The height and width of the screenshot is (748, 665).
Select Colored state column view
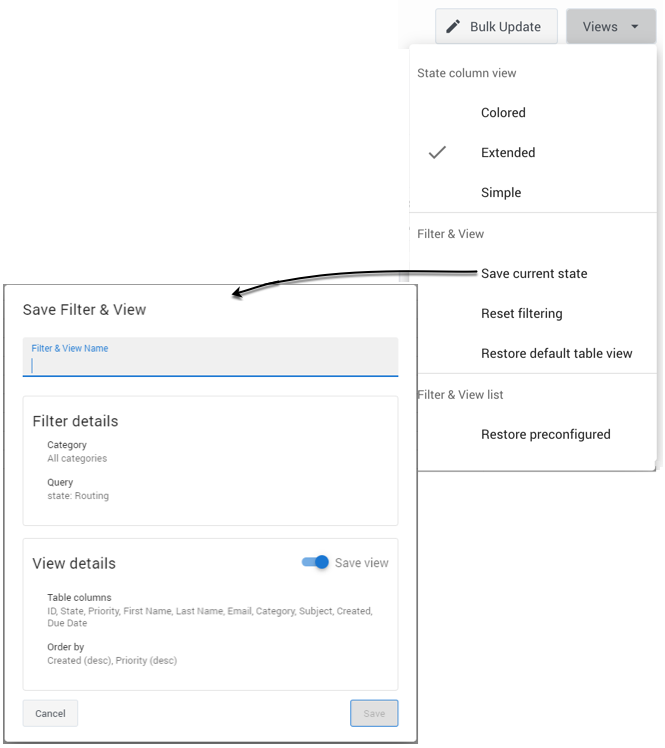[503, 113]
